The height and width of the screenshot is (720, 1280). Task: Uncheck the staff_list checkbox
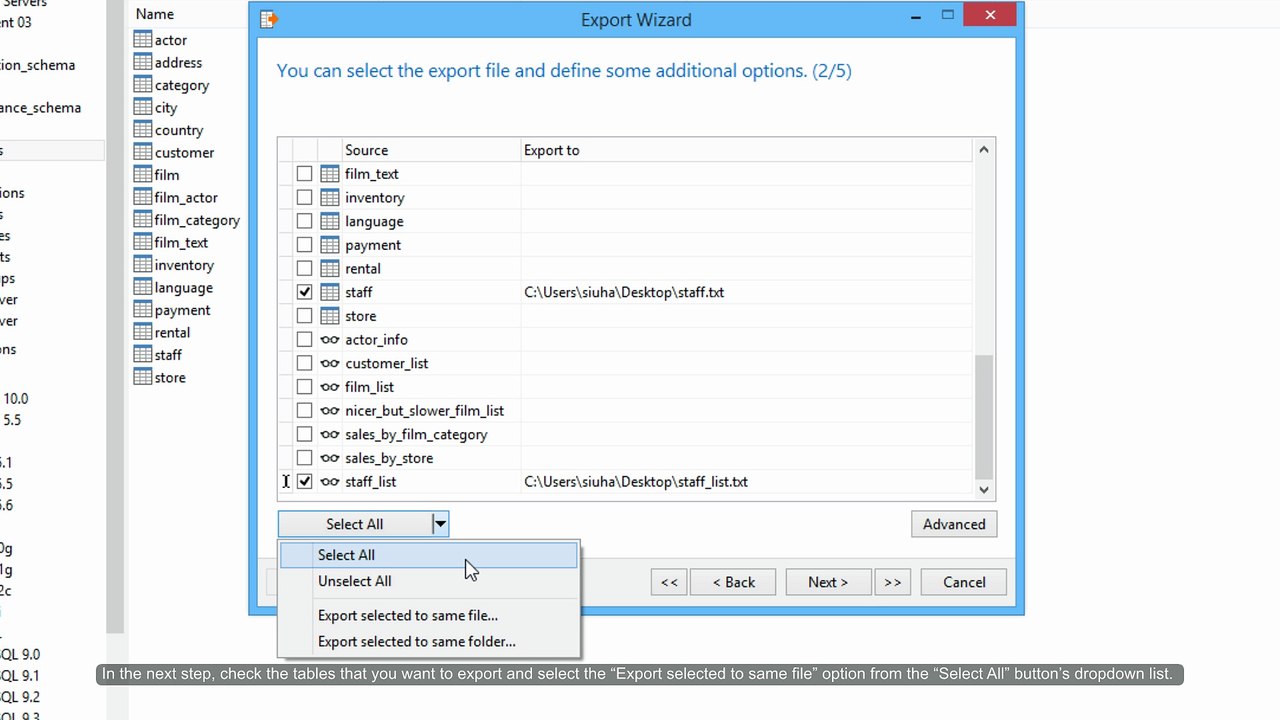click(x=305, y=482)
